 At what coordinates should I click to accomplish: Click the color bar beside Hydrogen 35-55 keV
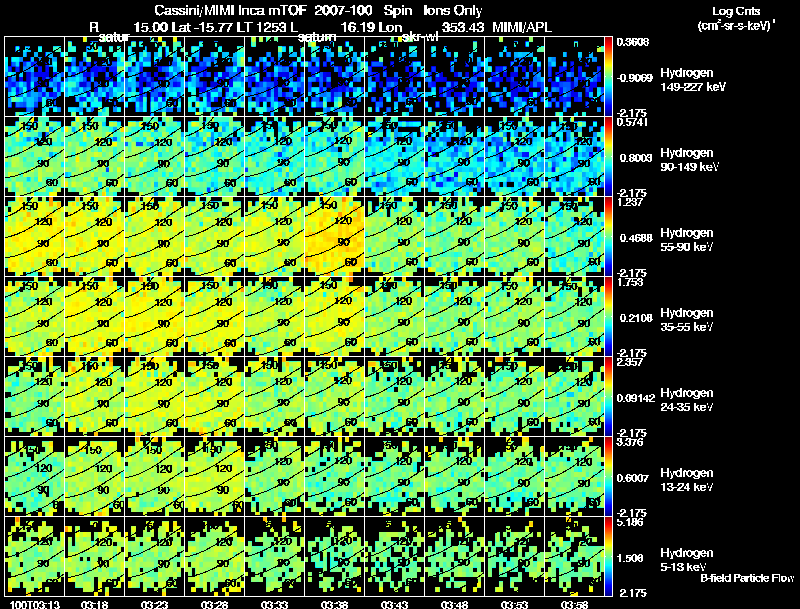coord(608,317)
